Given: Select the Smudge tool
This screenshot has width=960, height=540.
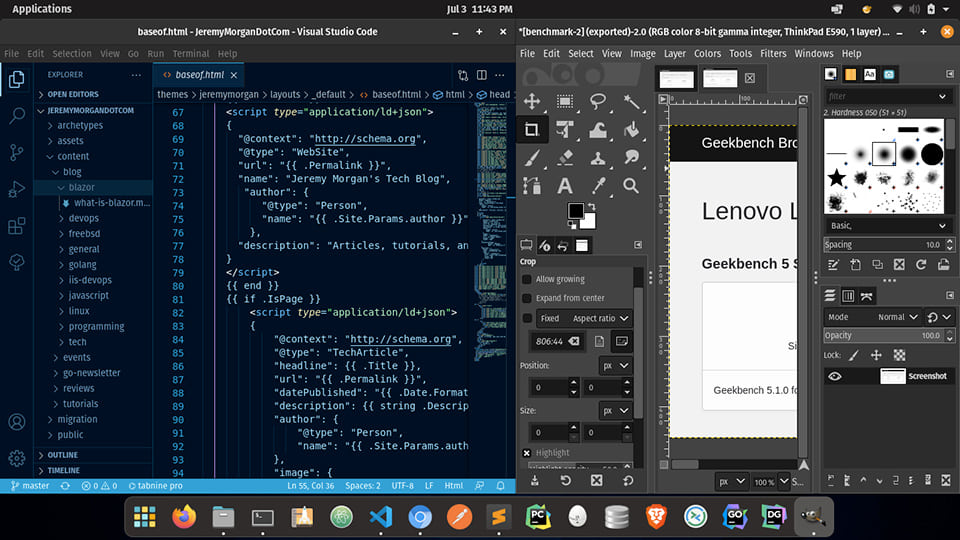Looking at the screenshot, I should click(x=631, y=158).
